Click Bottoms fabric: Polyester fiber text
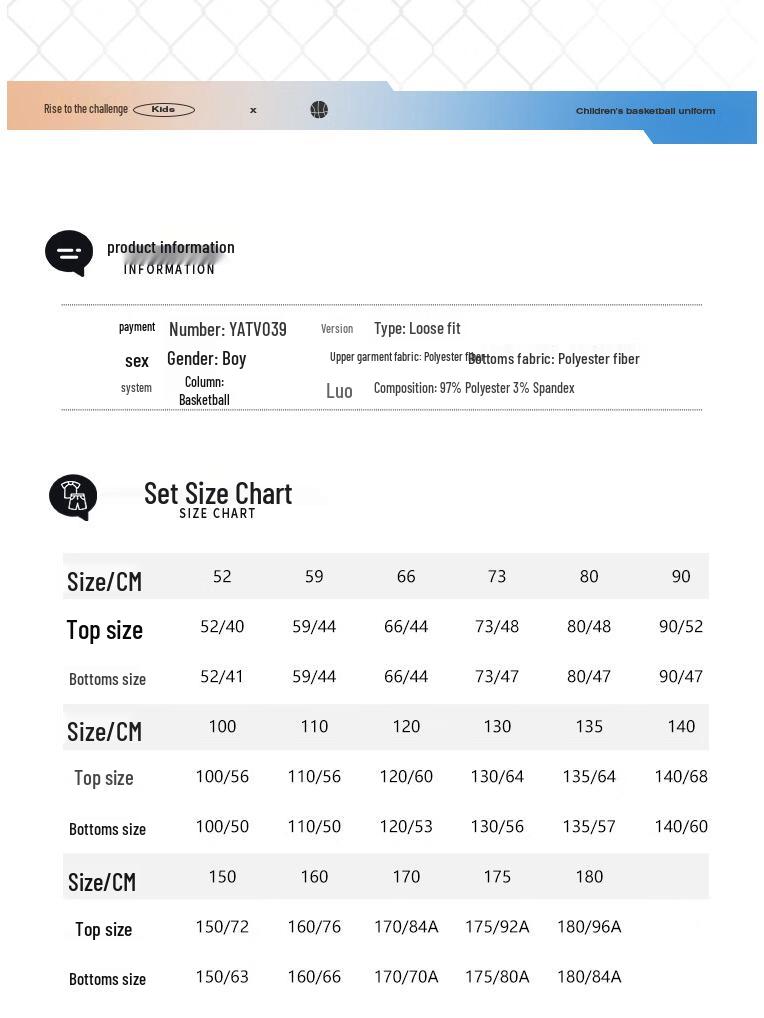 554,359
